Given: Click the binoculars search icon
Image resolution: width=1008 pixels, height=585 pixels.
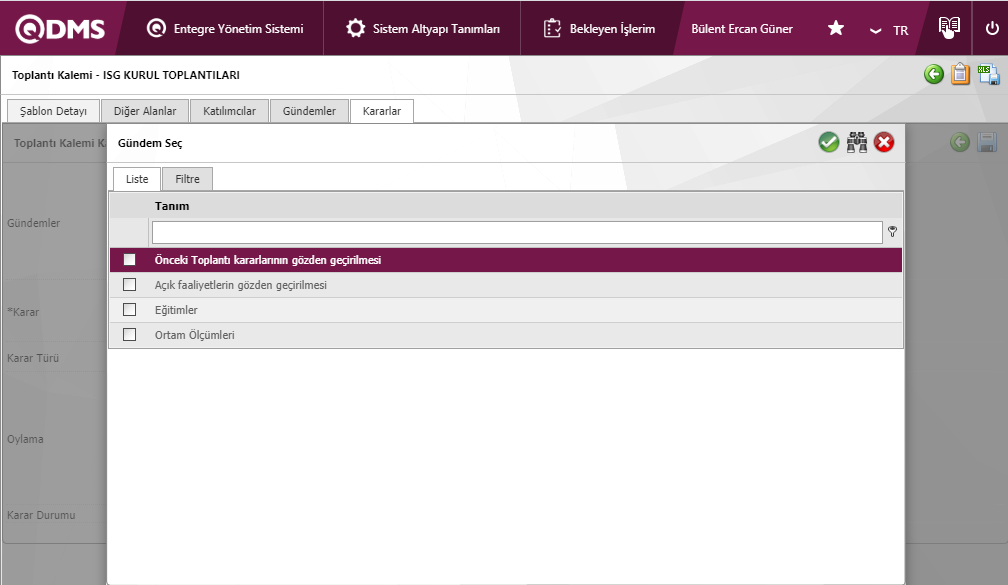Looking at the screenshot, I should 857,142.
